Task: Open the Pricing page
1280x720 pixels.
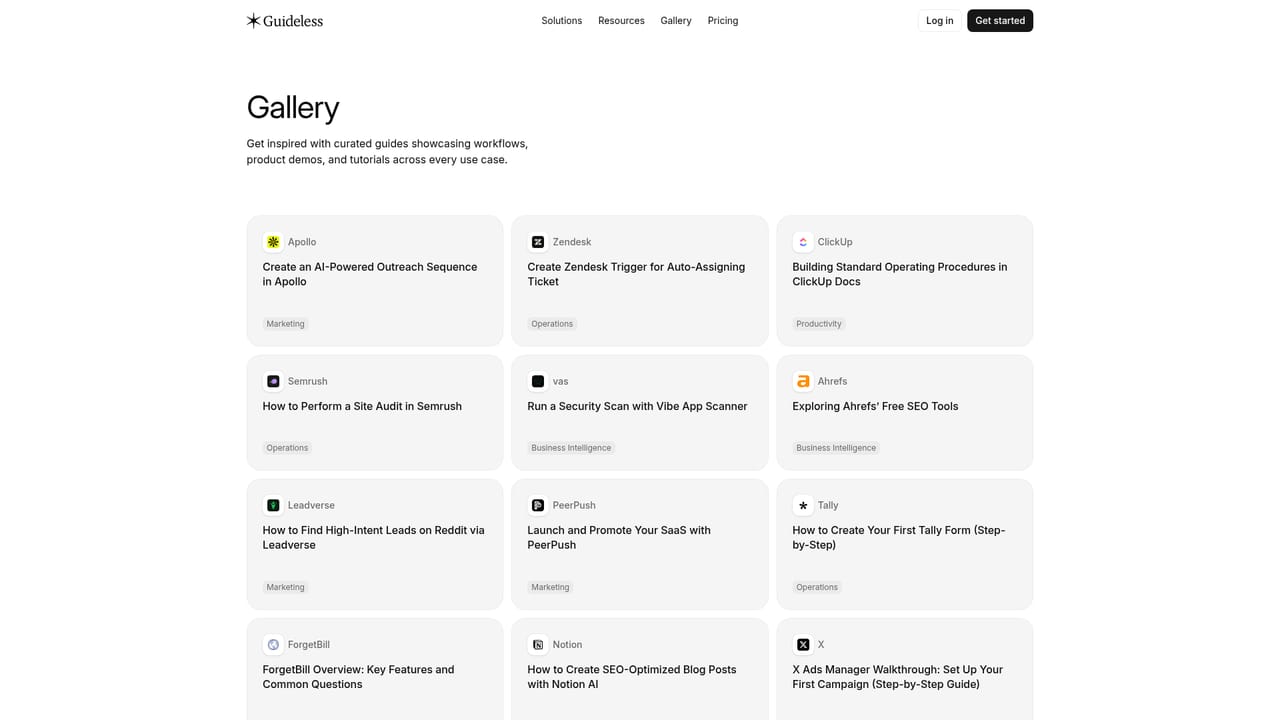Action: pyautogui.click(x=723, y=20)
